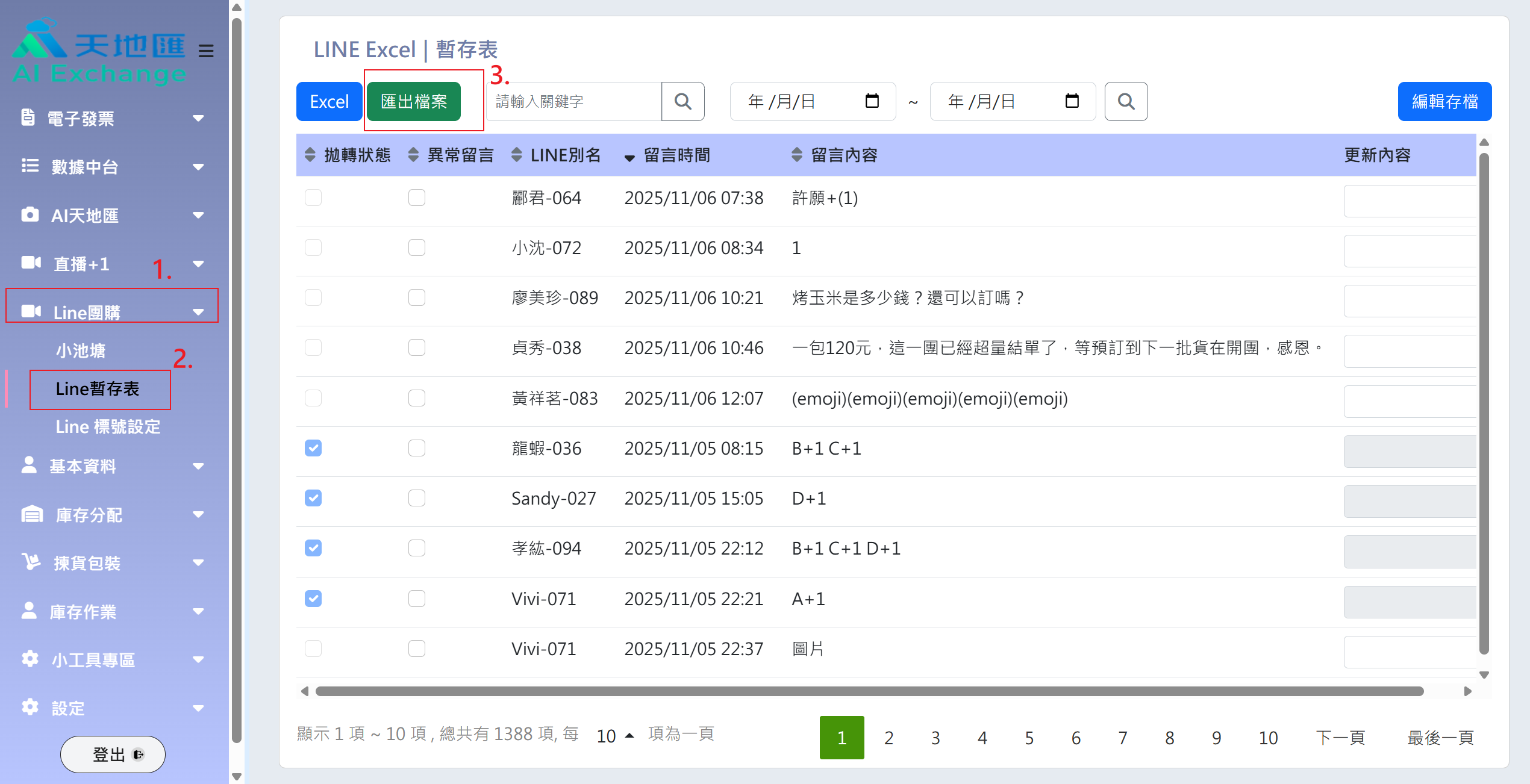This screenshot has height=784, width=1530.
Task: Click the green 匯出檔案 button
Action: 414,101
